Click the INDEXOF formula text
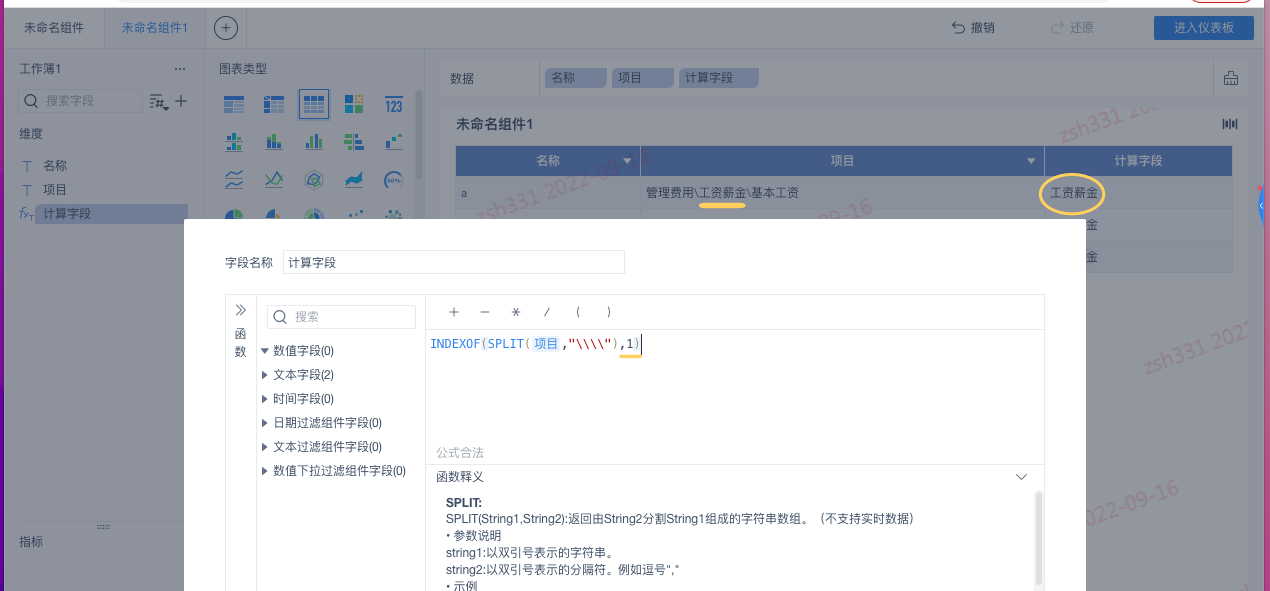 pyautogui.click(x=455, y=344)
